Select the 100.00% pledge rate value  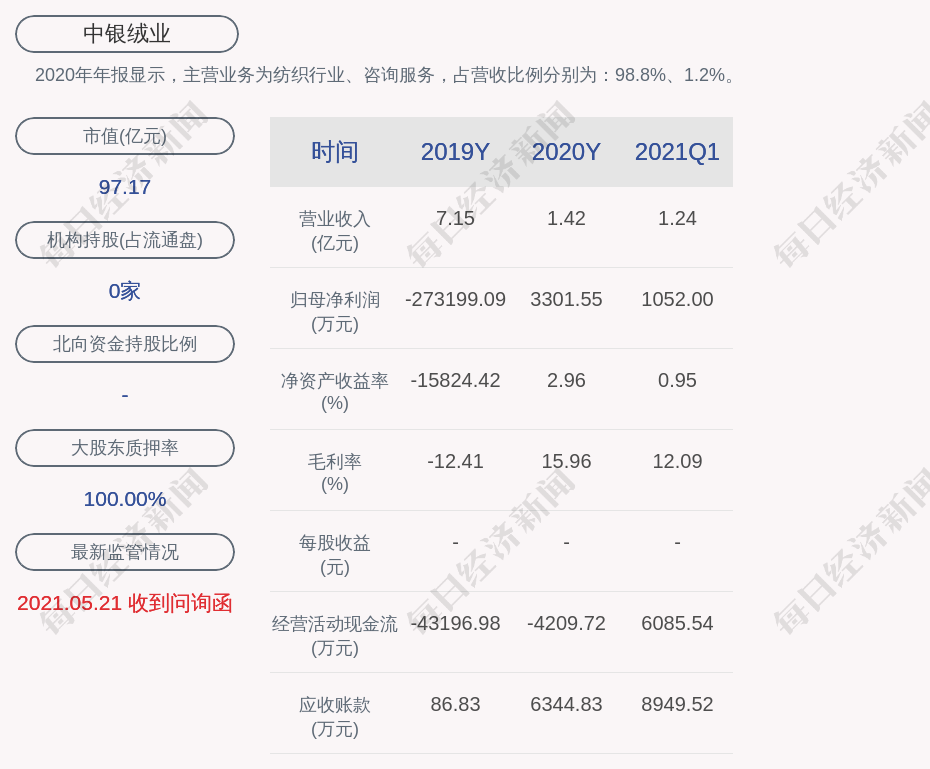click(125, 499)
